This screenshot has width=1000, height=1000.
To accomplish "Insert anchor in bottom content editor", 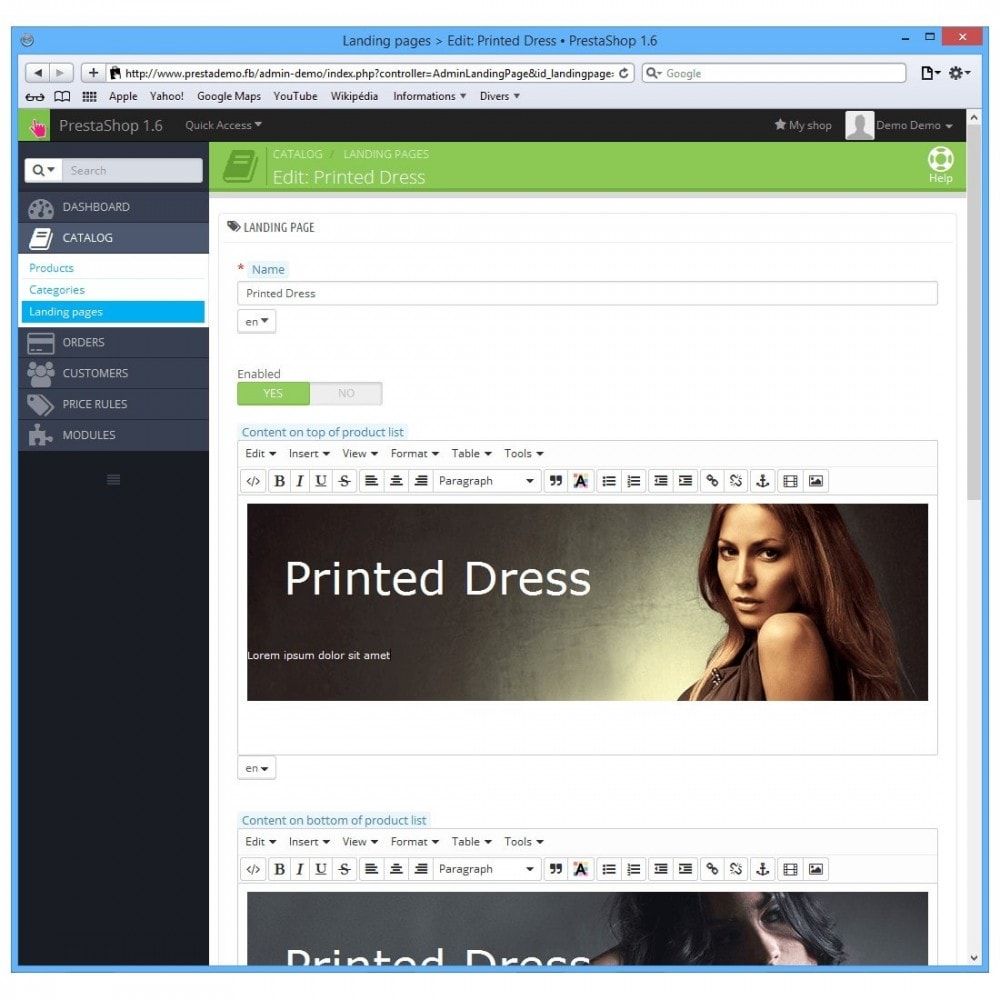I will tap(763, 869).
